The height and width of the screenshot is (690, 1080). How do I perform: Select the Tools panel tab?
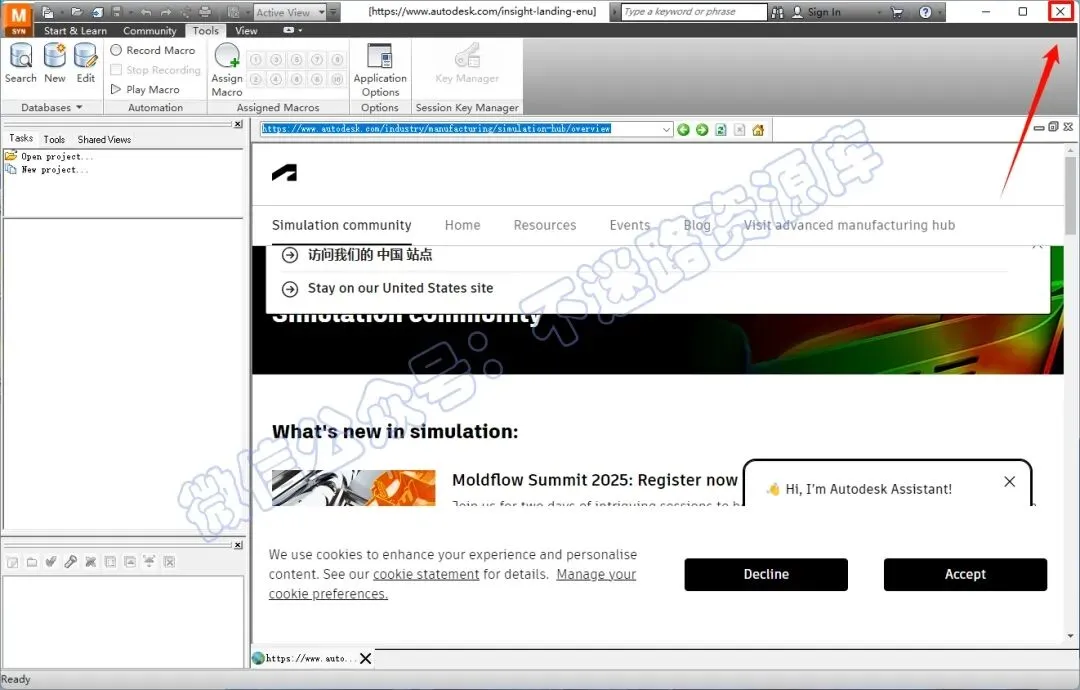point(54,139)
